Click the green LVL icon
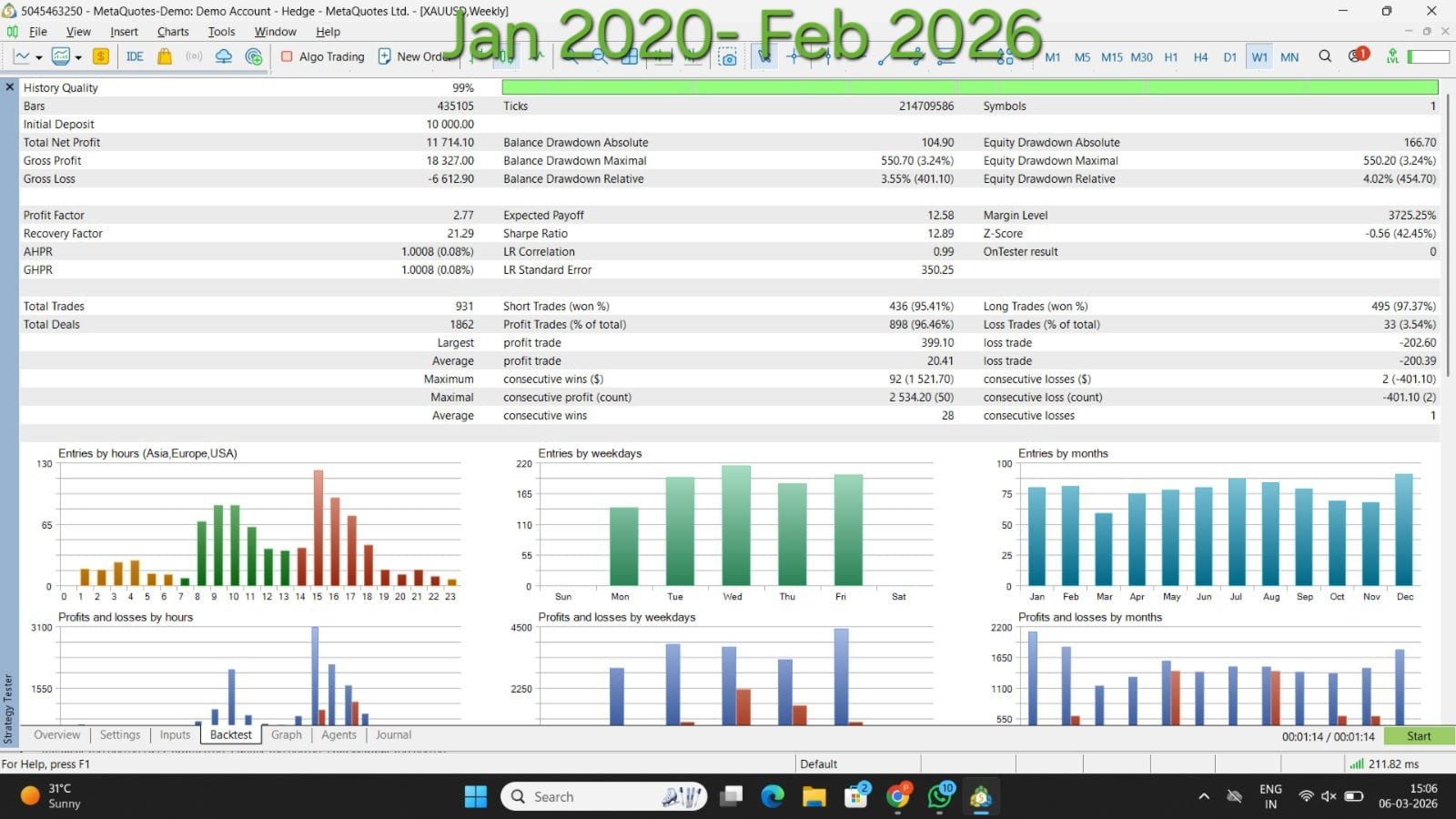The width and height of the screenshot is (1456, 819). pyautogui.click(x=1392, y=56)
